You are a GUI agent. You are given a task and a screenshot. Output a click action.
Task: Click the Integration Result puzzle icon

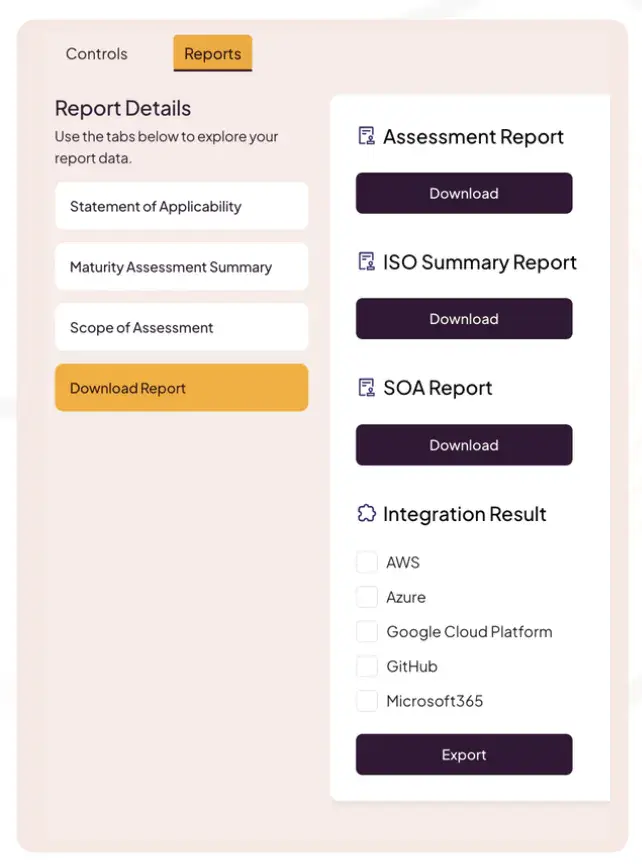[366, 513]
